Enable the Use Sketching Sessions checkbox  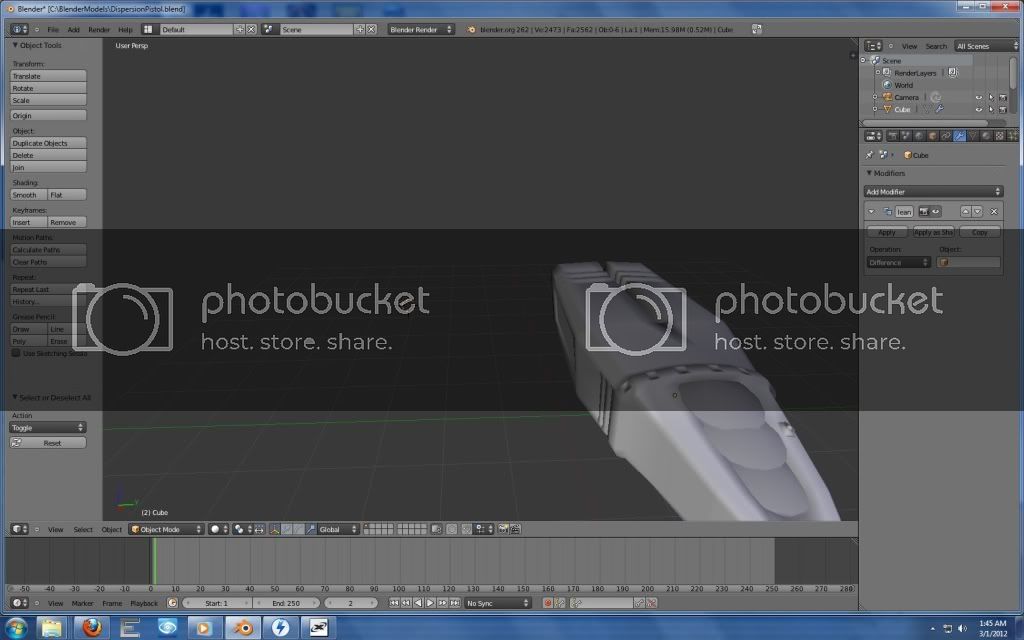pos(16,353)
